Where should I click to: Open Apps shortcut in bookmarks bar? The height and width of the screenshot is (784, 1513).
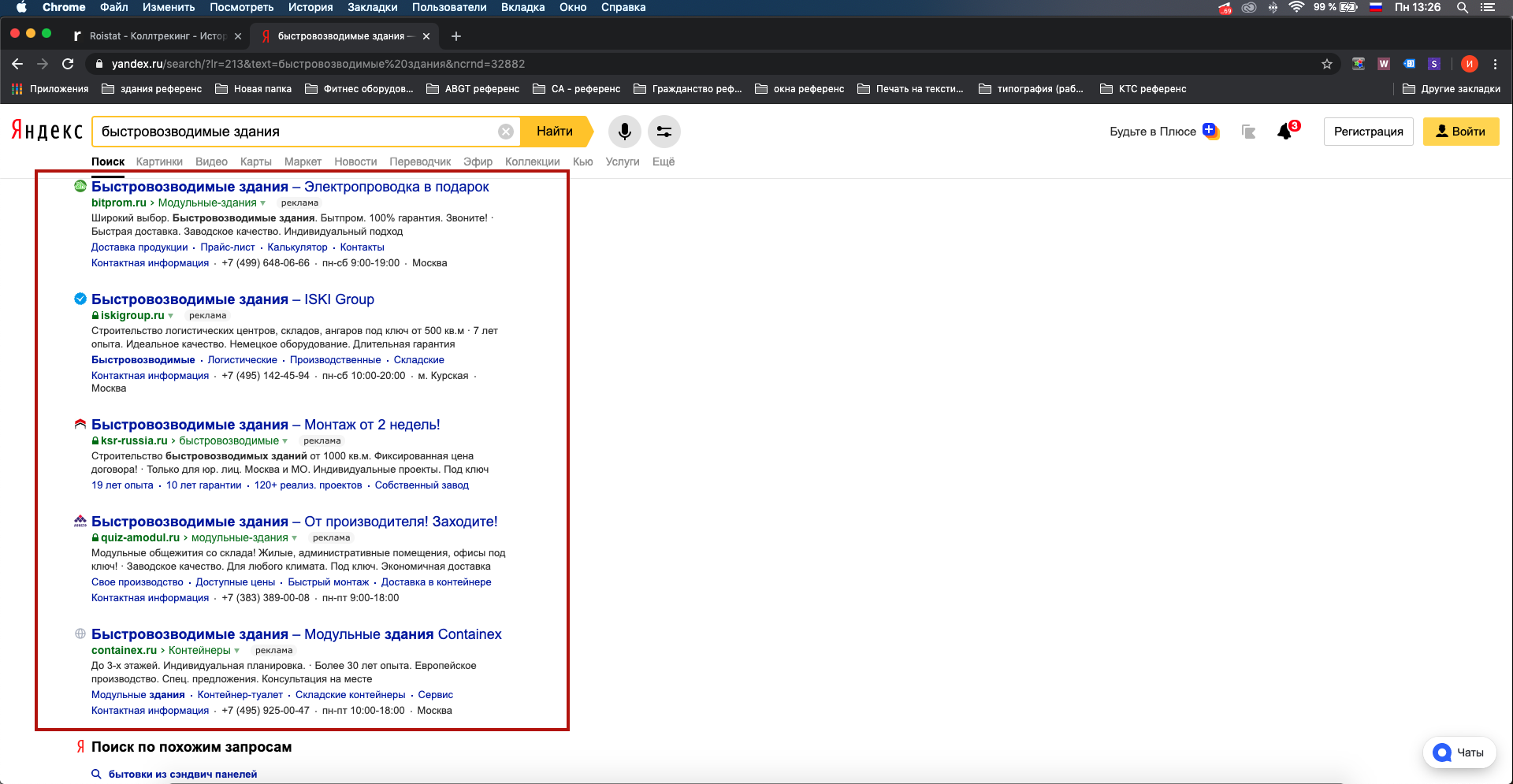pyautogui.click(x=50, y=89)
